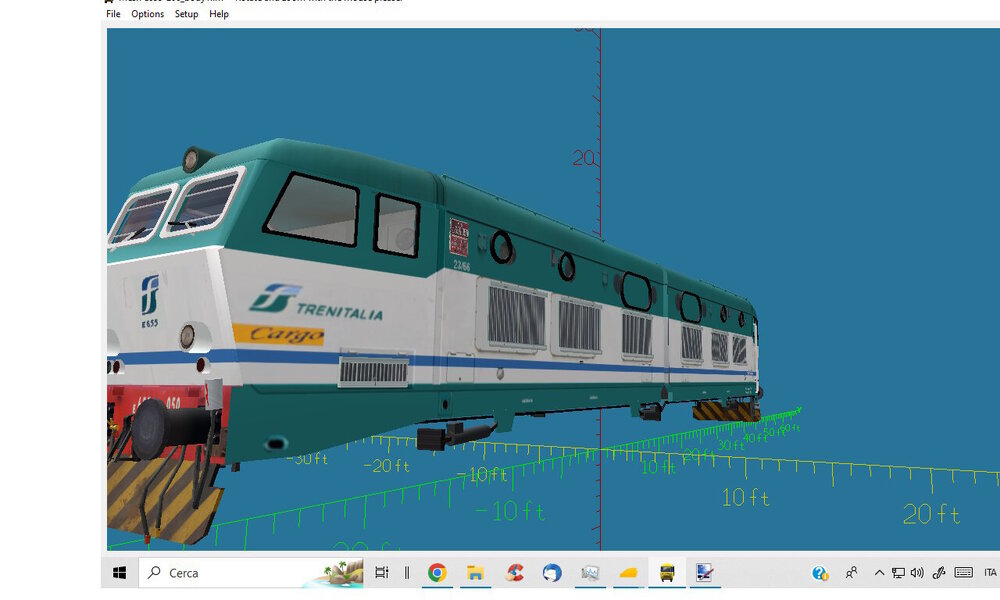The width and height of the screenshot is (1000, 600).
Task: Open the Options menu
Action: click(x=147, y=14)
